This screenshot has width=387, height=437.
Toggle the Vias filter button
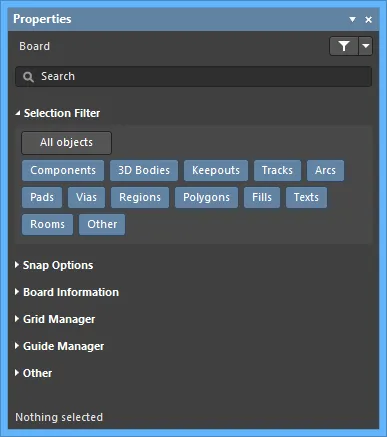86,197
